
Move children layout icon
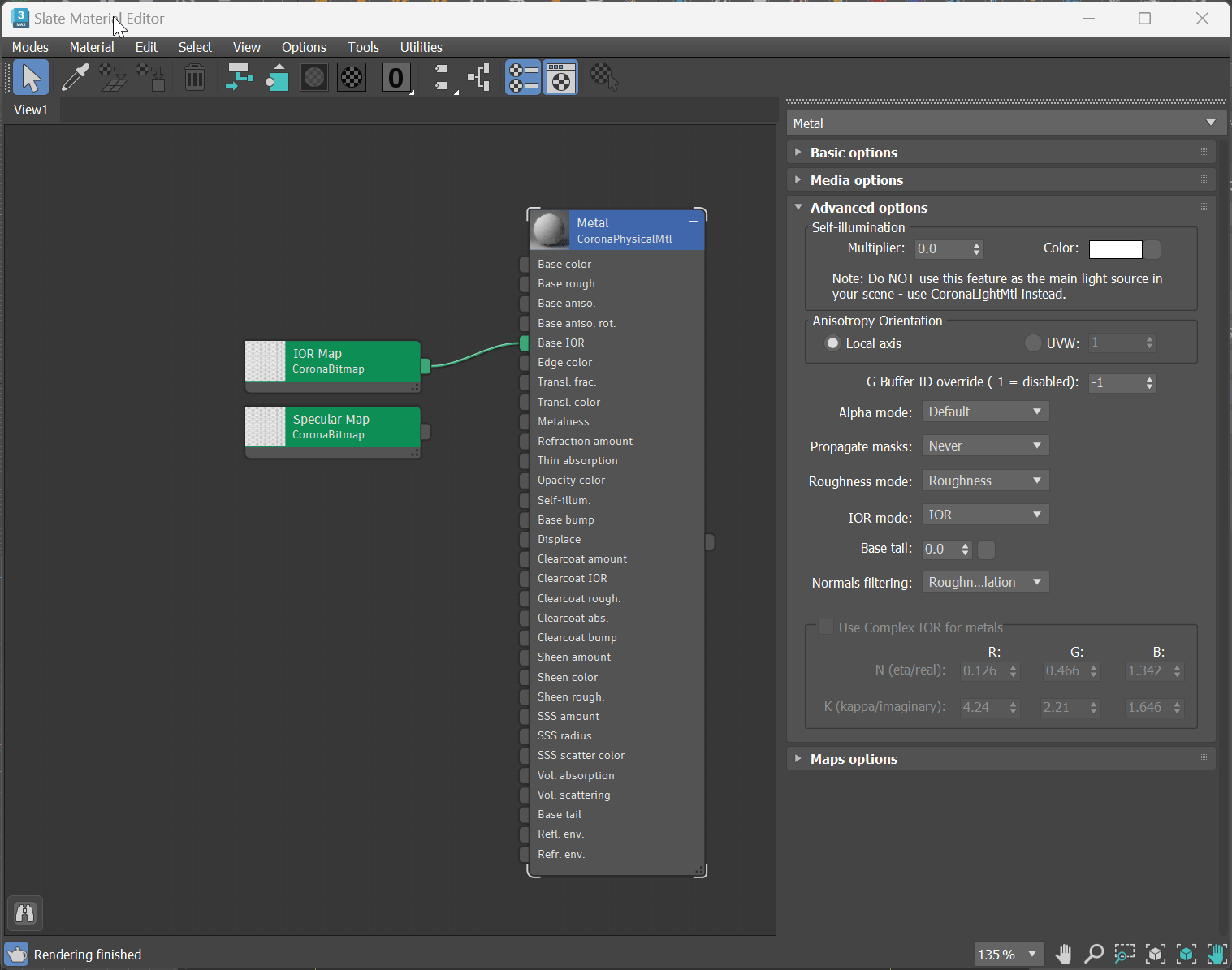[x=239, y=78]
